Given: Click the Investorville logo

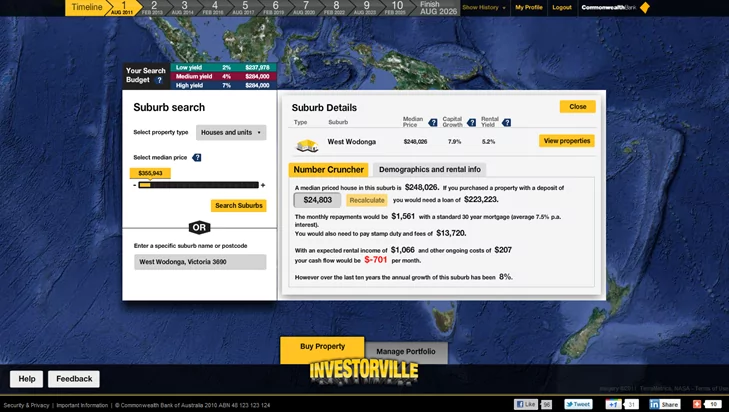Looking at the screenshot, I should tap(364, 373).
